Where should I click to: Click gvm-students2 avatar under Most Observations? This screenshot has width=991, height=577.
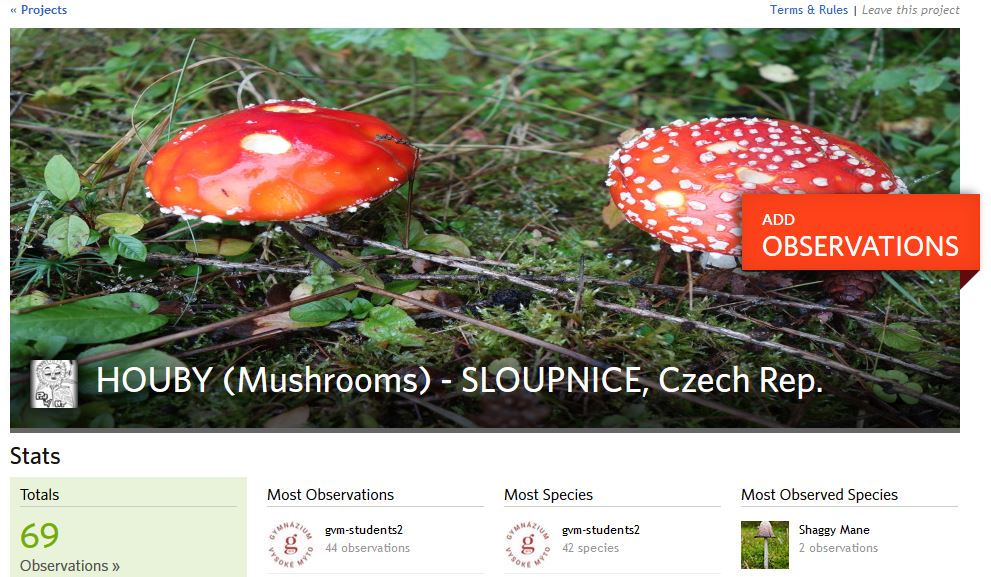pyautogui.click(x=291, y=544)
